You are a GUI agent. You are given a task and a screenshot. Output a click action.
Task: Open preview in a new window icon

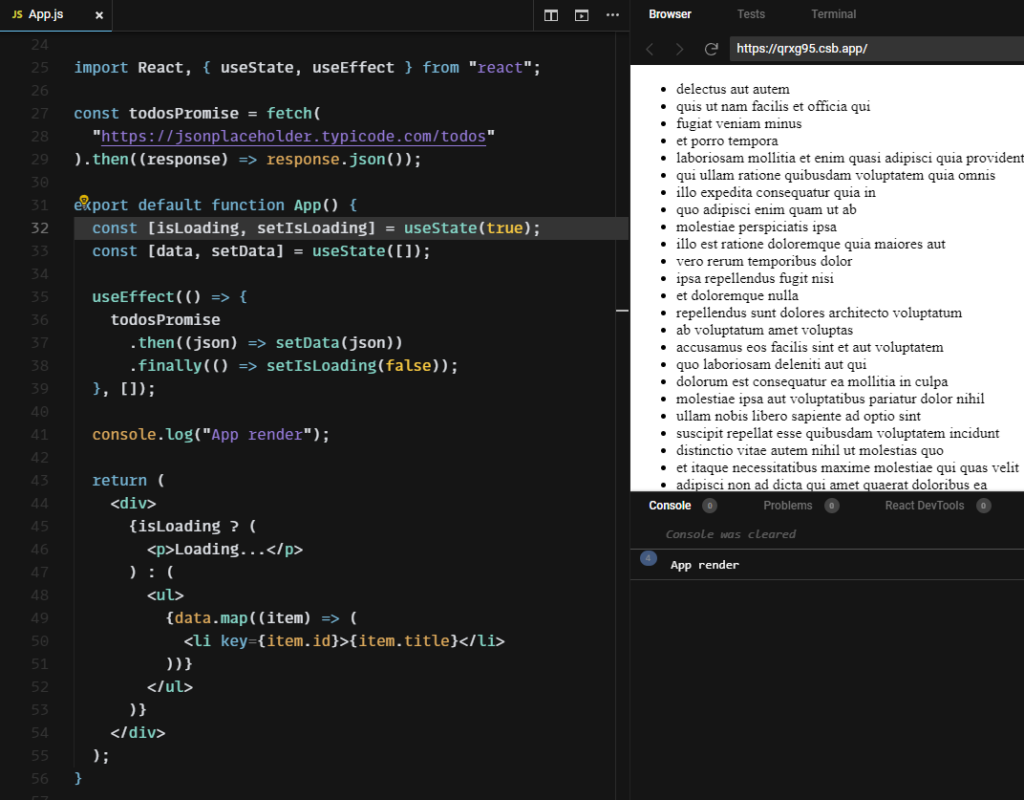tap(582, 15)
